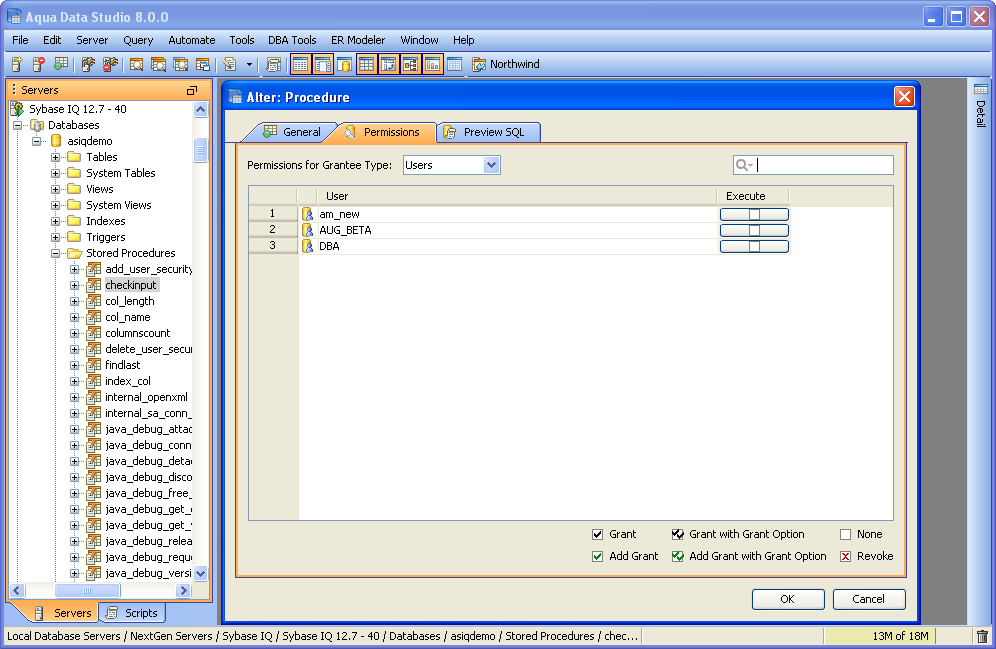This screenshot has width=996, height=649.
Task: Click Add Grant with Grant Option checkbox
Action: click(x=678, y=556)
